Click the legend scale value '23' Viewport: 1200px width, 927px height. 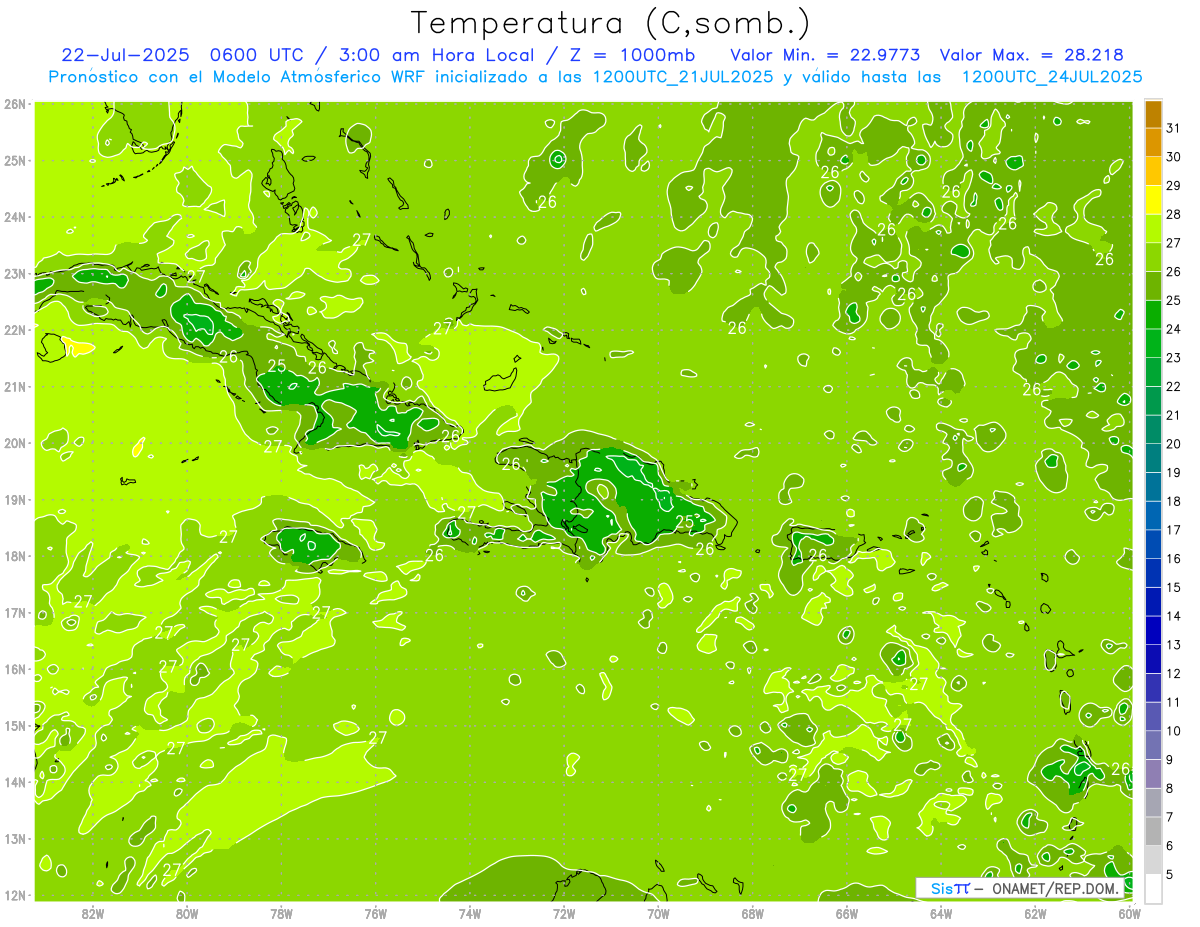[1174, 357]
